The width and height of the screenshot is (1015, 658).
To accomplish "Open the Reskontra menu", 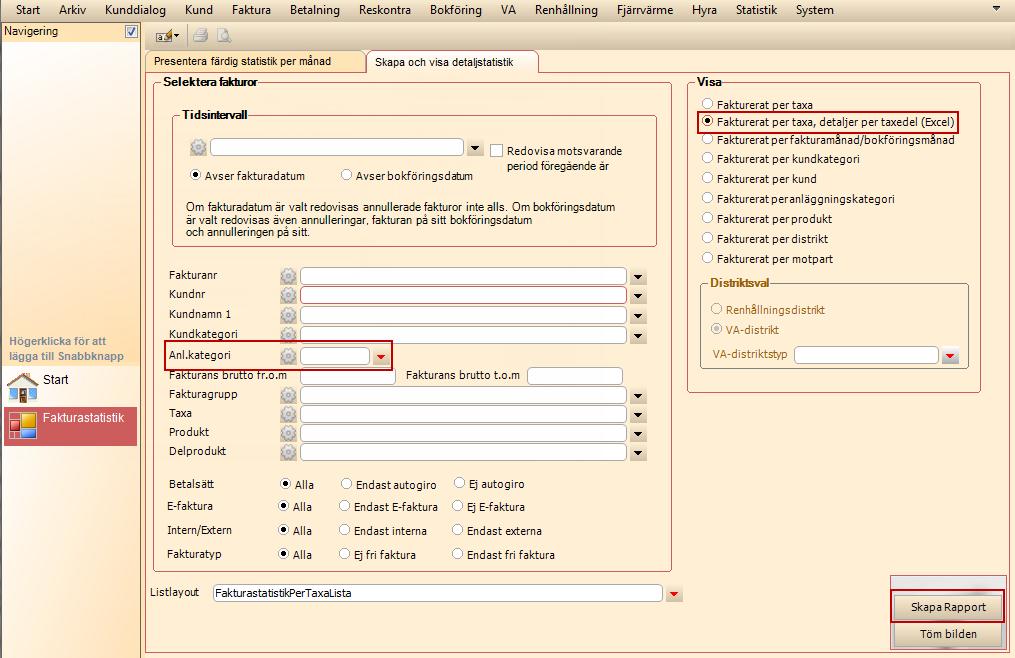I will tap(385, 10).
